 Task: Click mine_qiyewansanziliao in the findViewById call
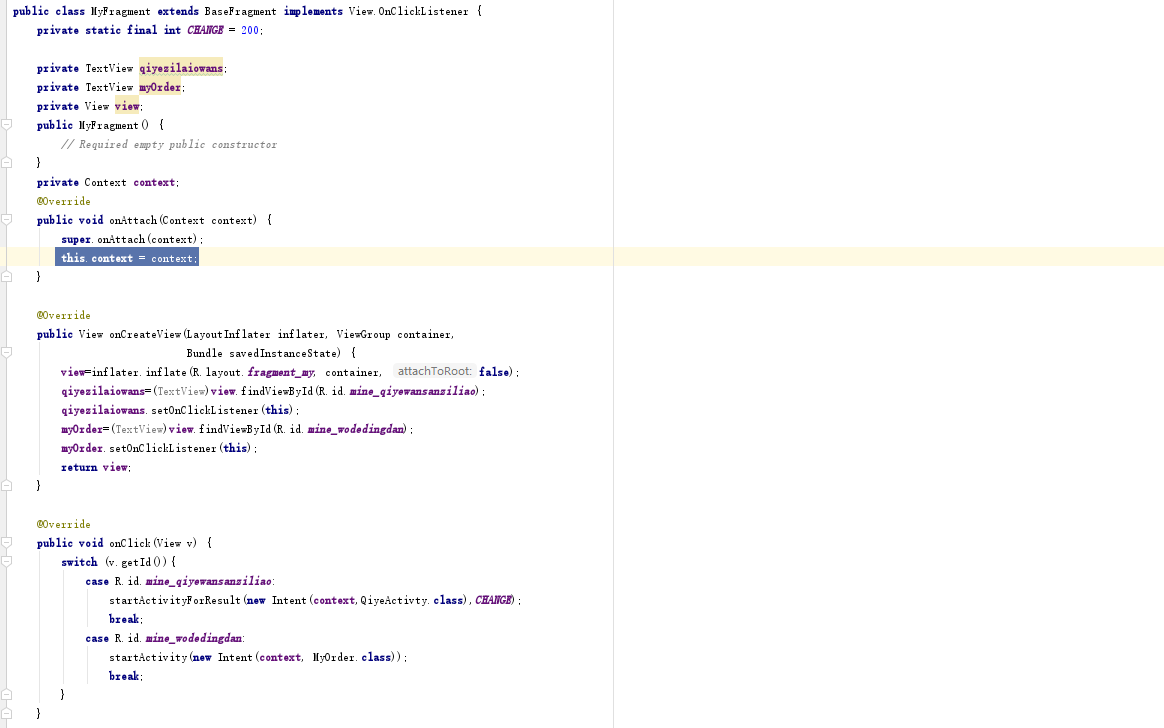point(413,391)
